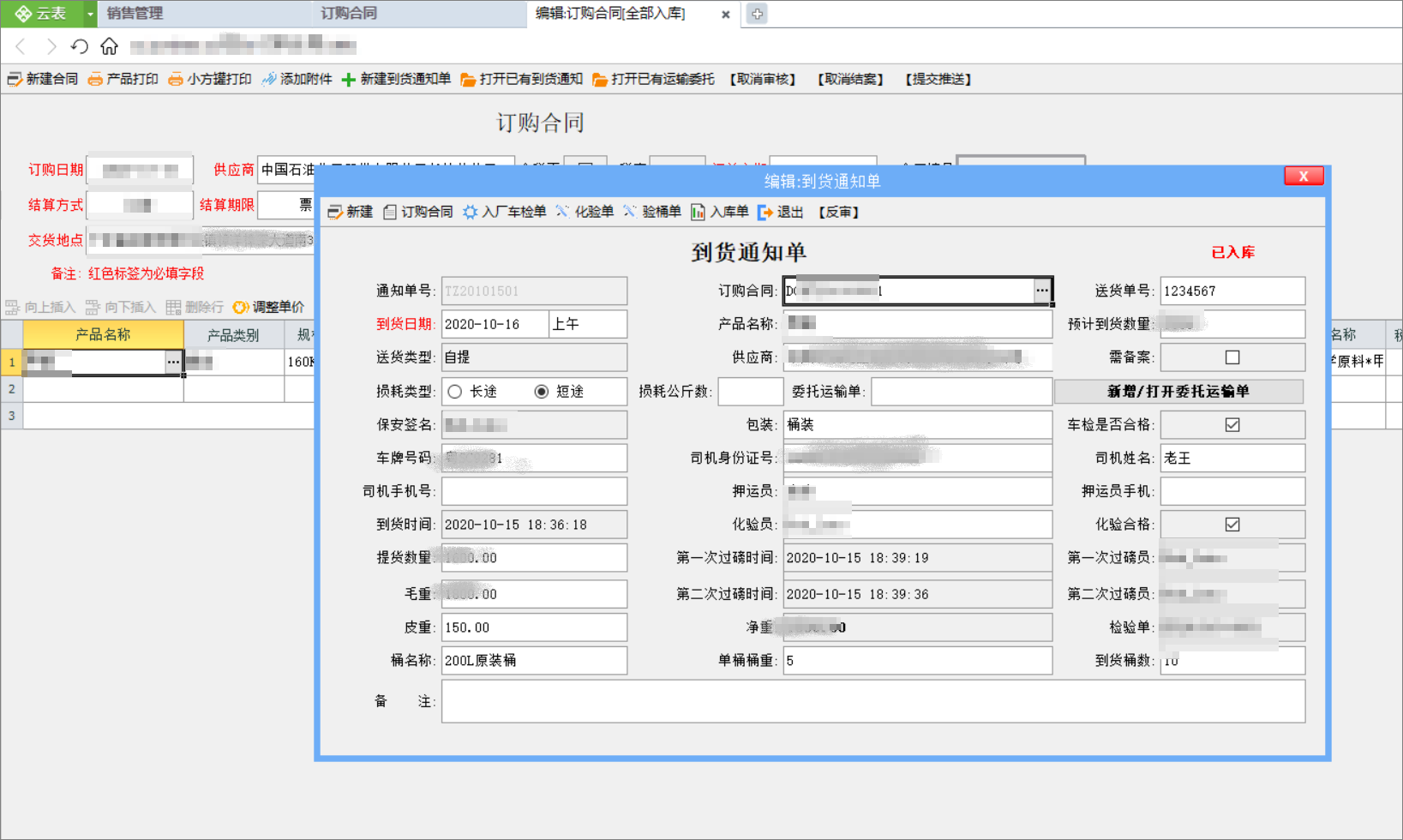
Task: Click the 委托运输单 input field
Action: [x=962, y=391]
